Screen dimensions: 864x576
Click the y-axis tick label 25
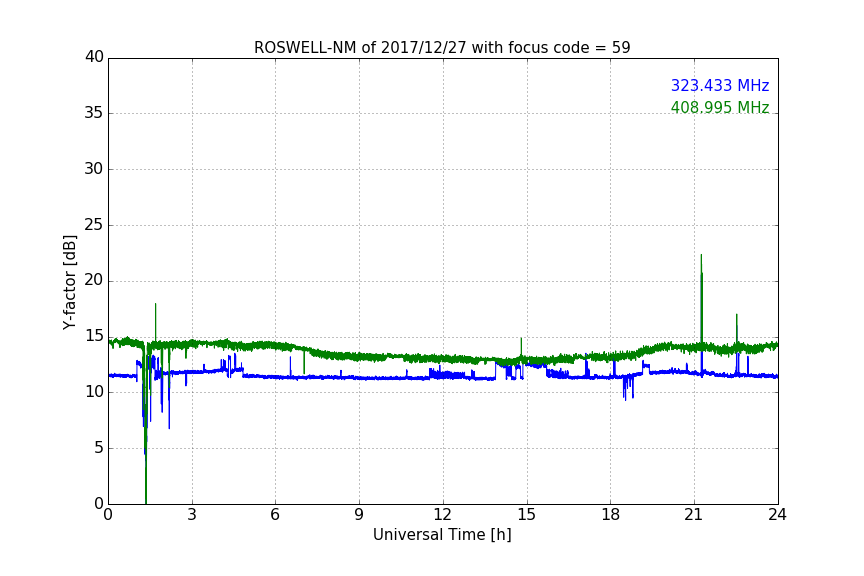pyautogui.click(x=94, y=225)
